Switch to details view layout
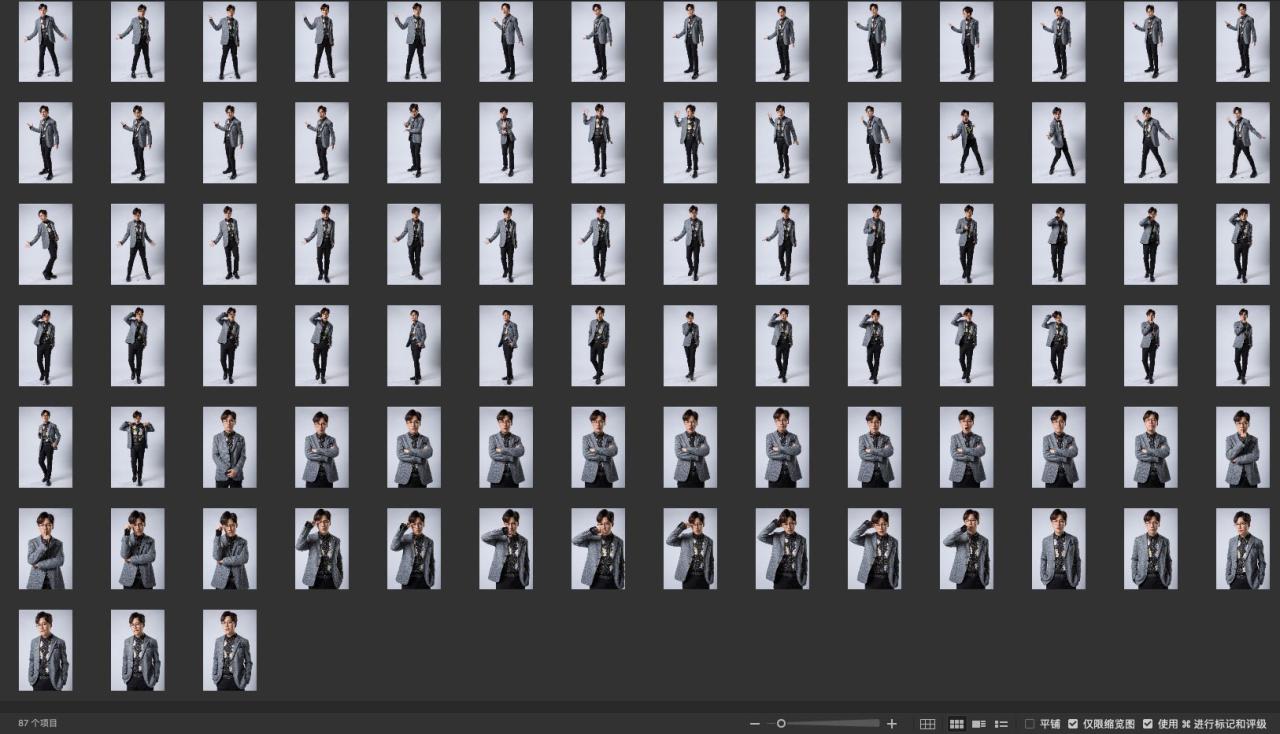Screen dimensions: 1280x734 pos(979,724)
